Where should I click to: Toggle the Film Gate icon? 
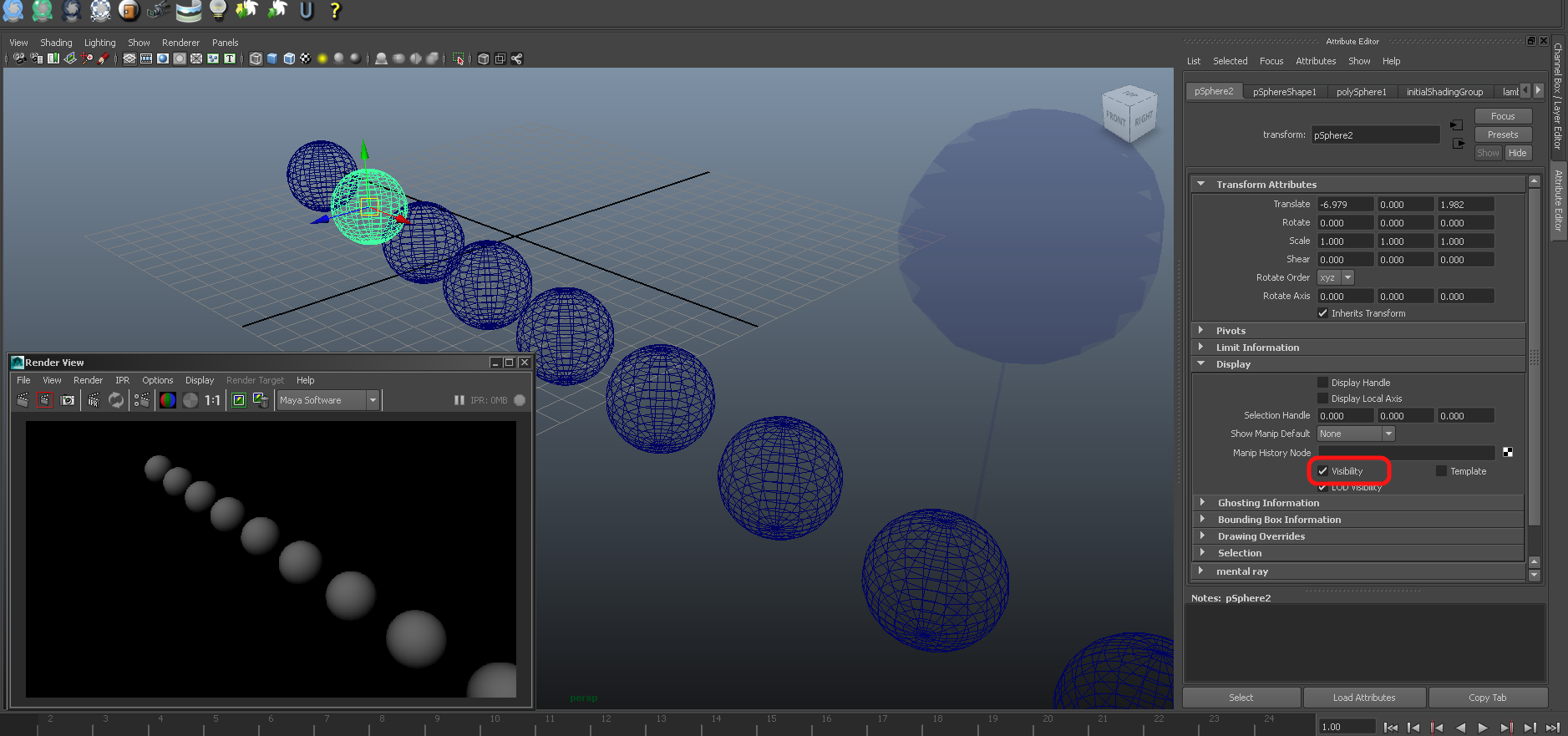tap(146, 58)
